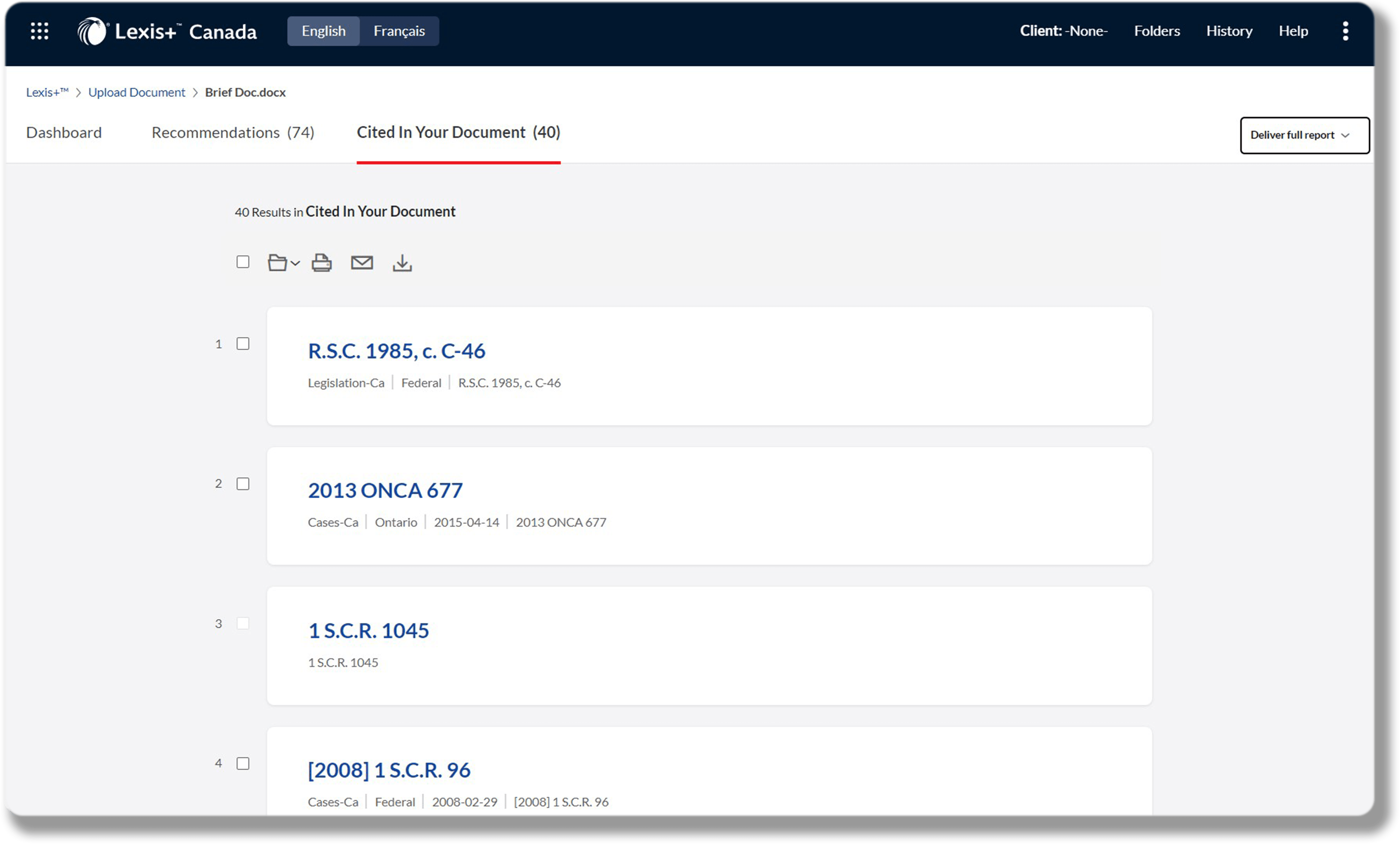Tick checkbox beside result 4
Image resolution: width=1400 pixels, height=848 pixels.
(243, 763)
